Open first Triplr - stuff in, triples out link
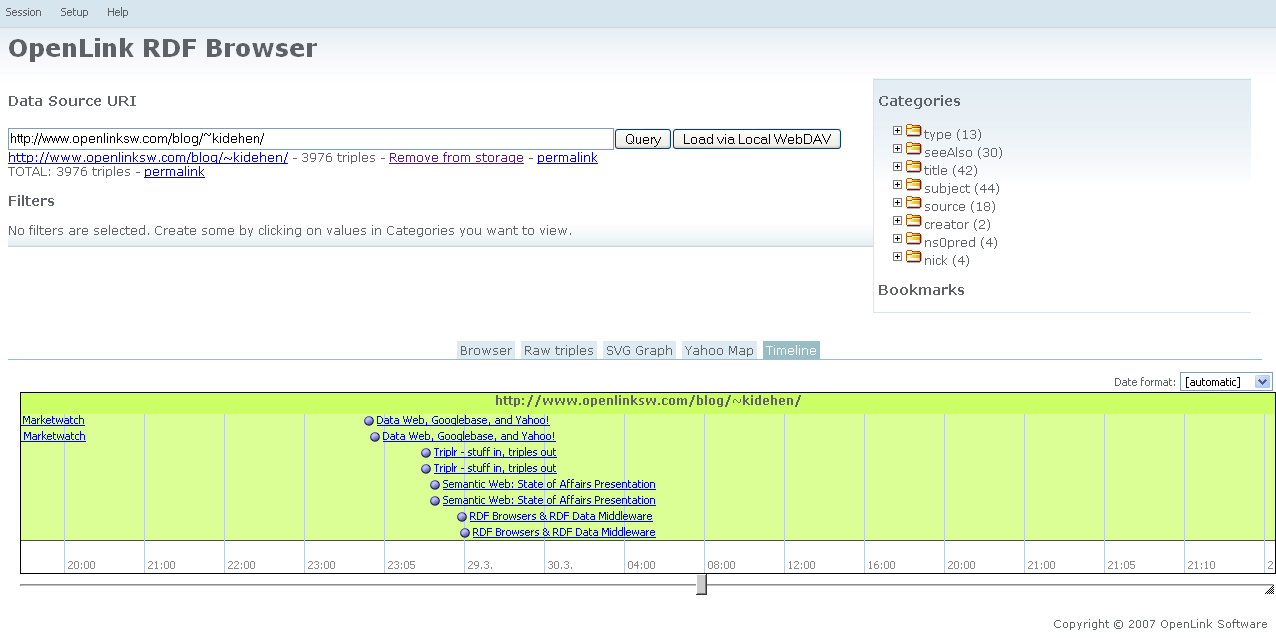 [495, 453]
